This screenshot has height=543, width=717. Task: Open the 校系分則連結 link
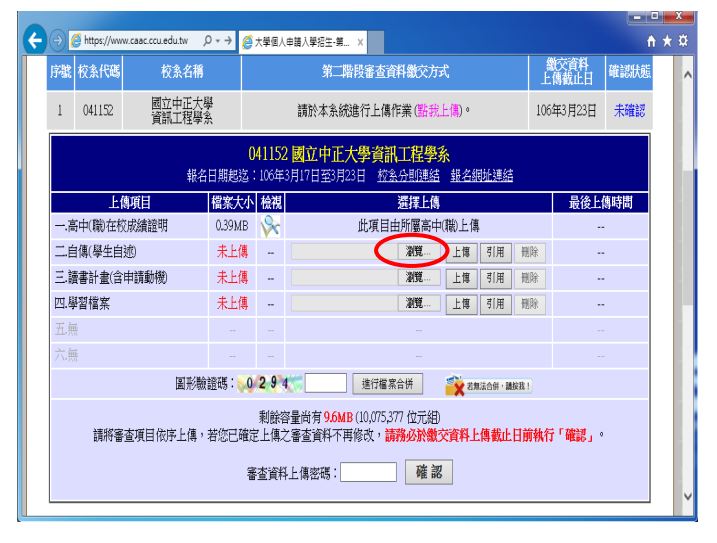(x=408, y=176)
